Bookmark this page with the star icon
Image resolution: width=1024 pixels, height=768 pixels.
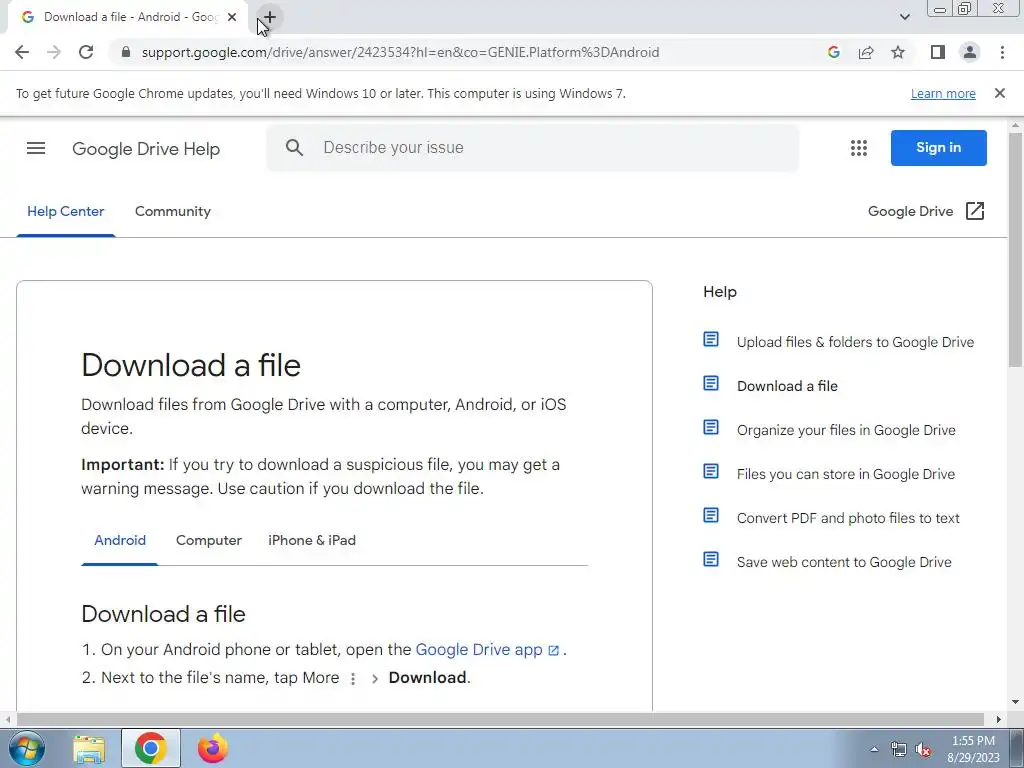click(x=898, y=52)
